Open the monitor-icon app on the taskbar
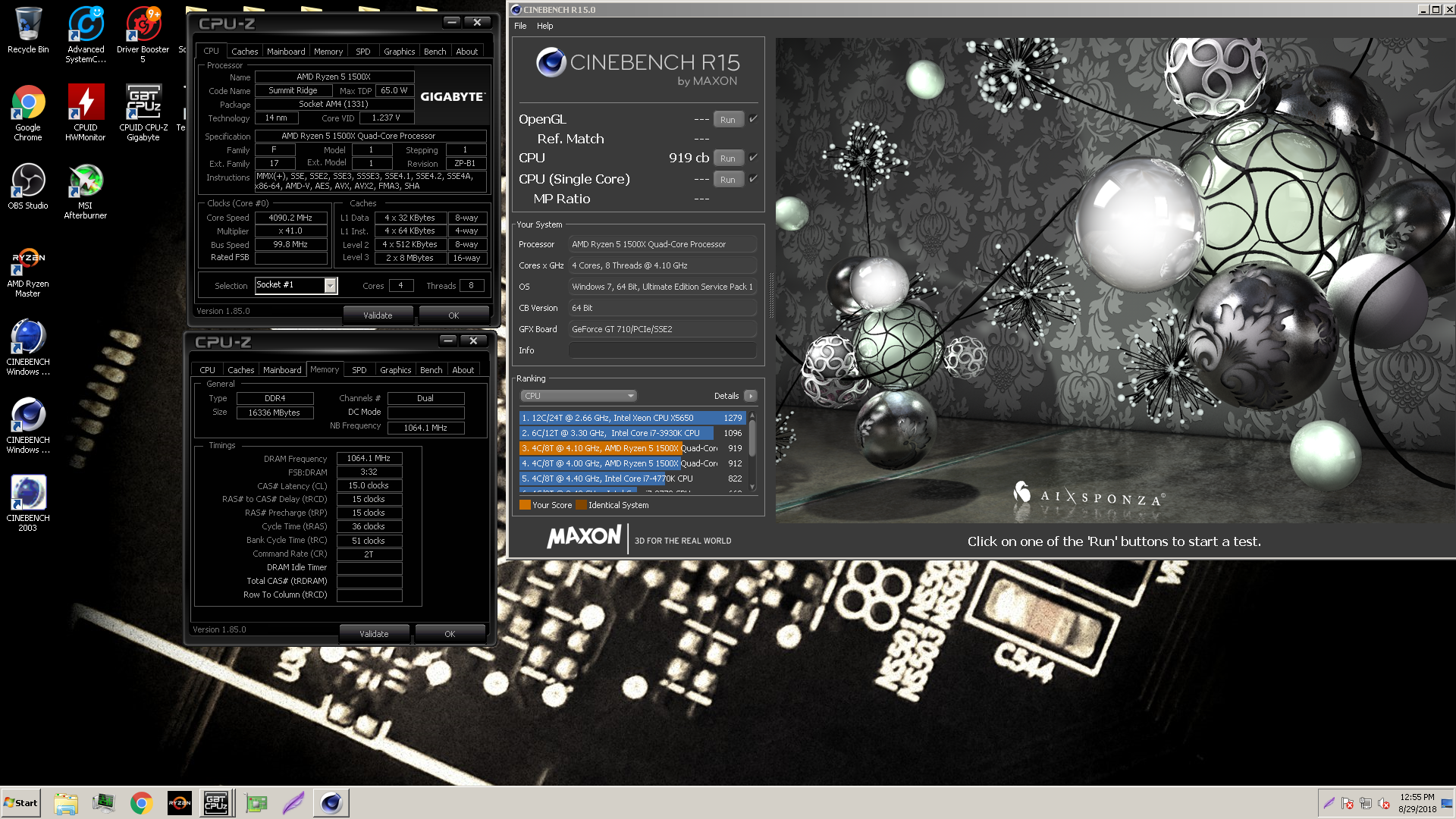 pos(103,803)
